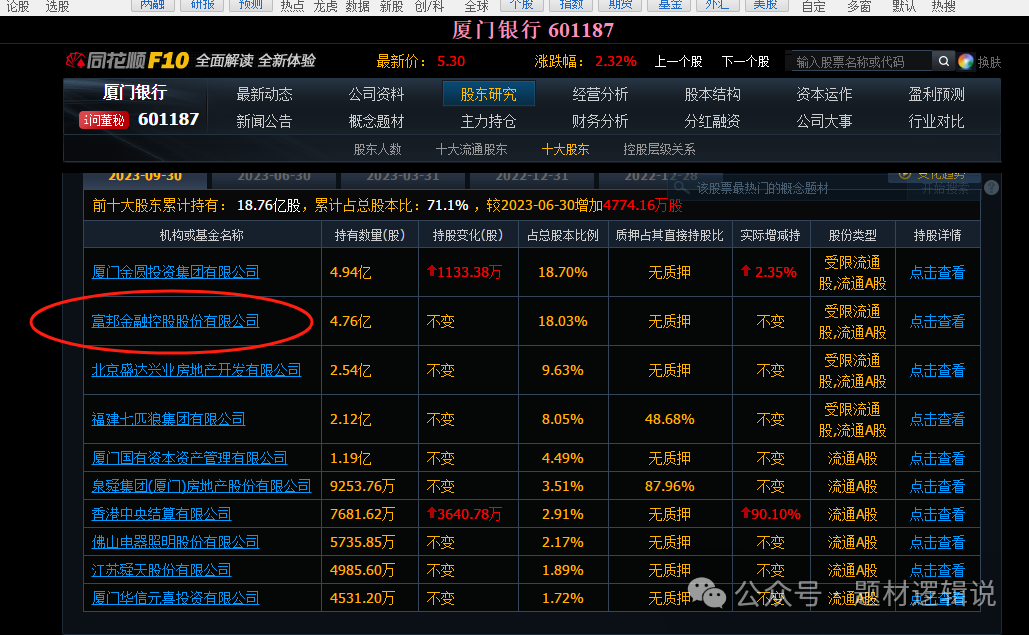
Task: Switch to 十大流通股东 sub-tab
Action: 471,149
